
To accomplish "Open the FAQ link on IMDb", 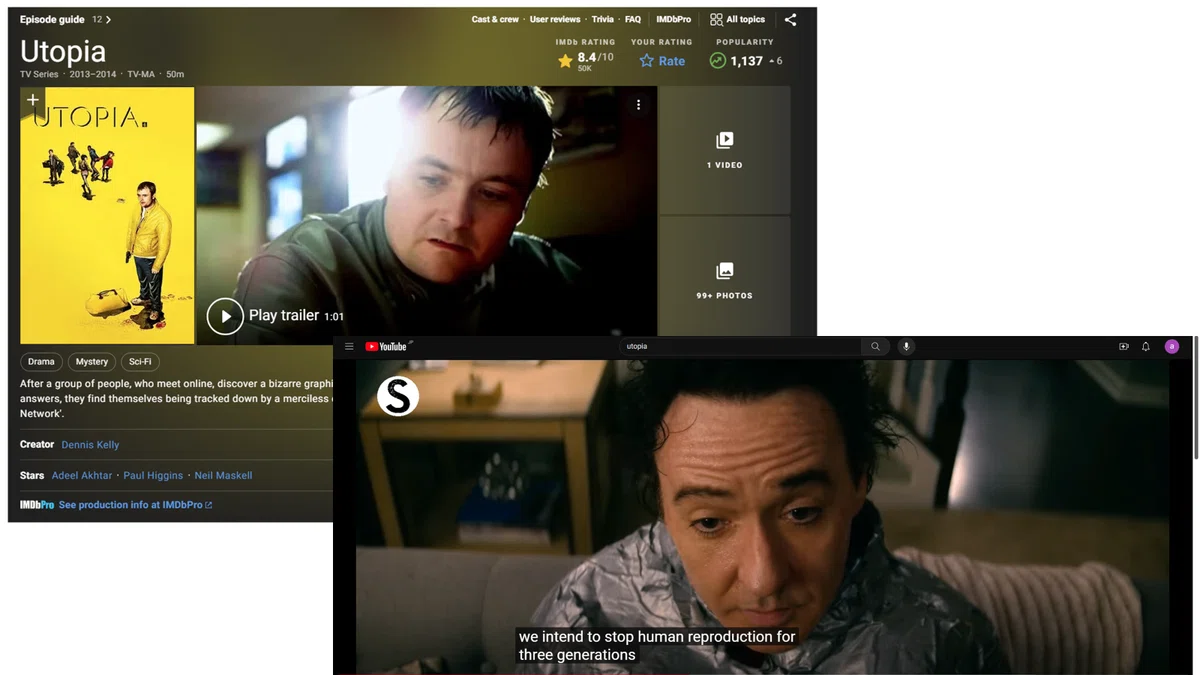I will 633,19.
